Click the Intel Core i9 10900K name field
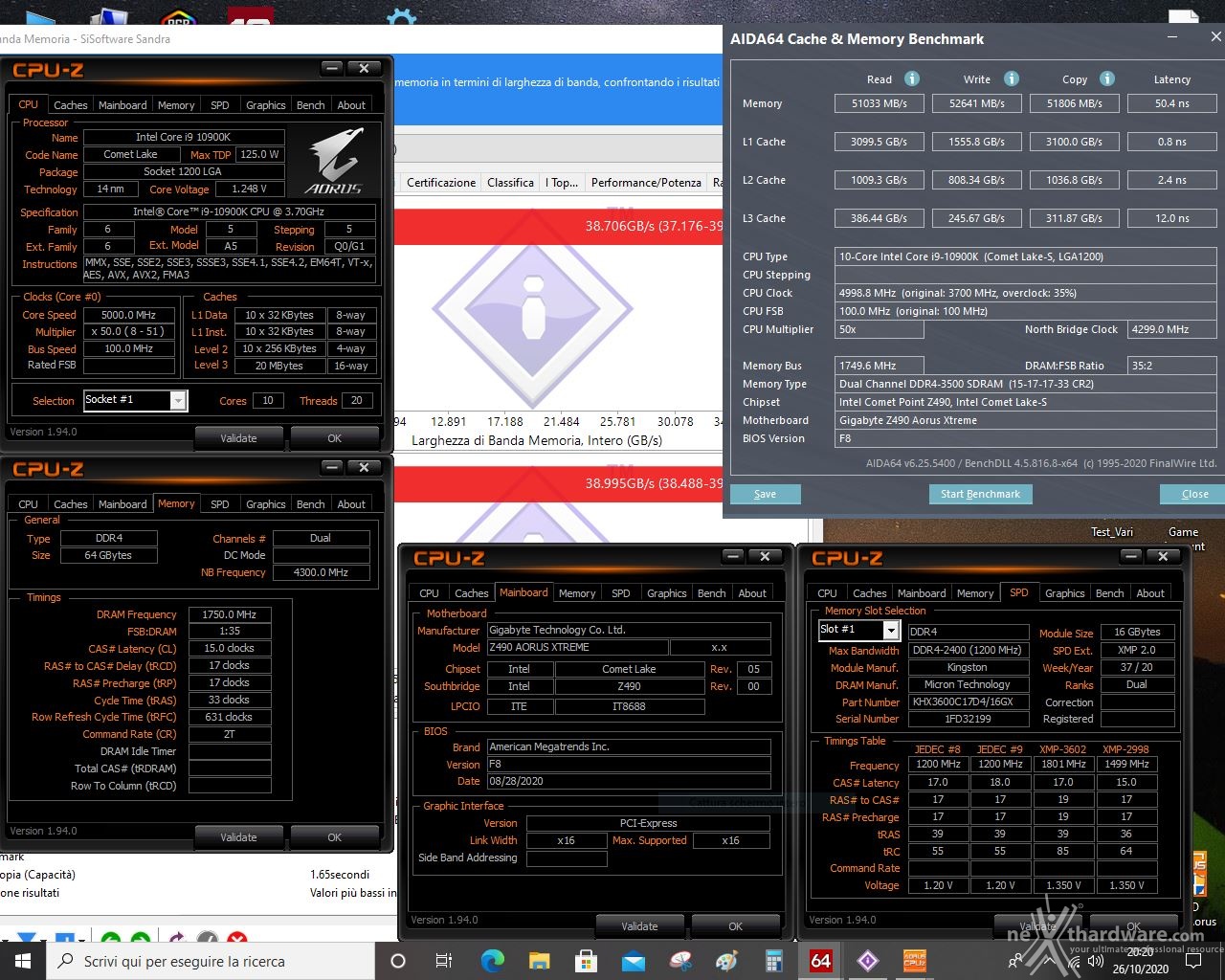This screenshot has width=1225, height=980. 183,137
